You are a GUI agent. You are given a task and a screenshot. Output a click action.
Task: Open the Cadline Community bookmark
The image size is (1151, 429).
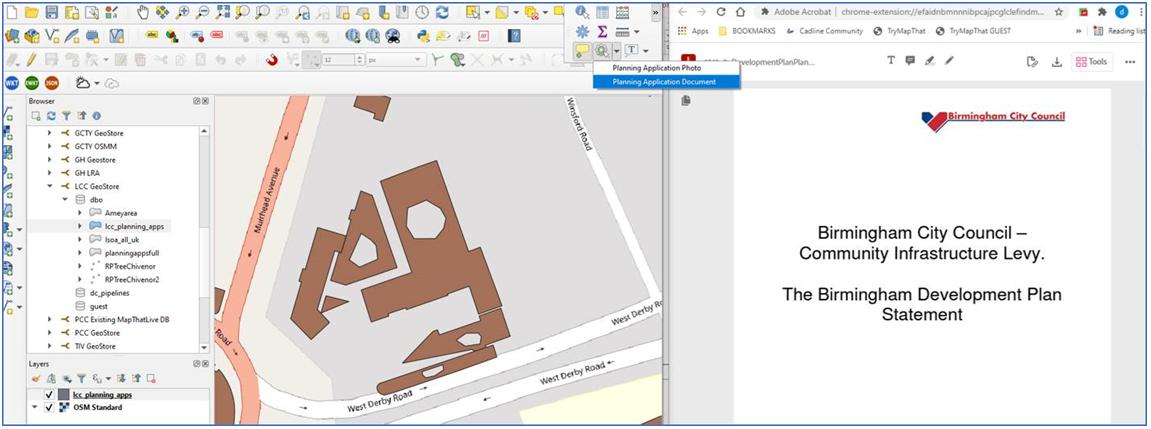pos(825,31)
